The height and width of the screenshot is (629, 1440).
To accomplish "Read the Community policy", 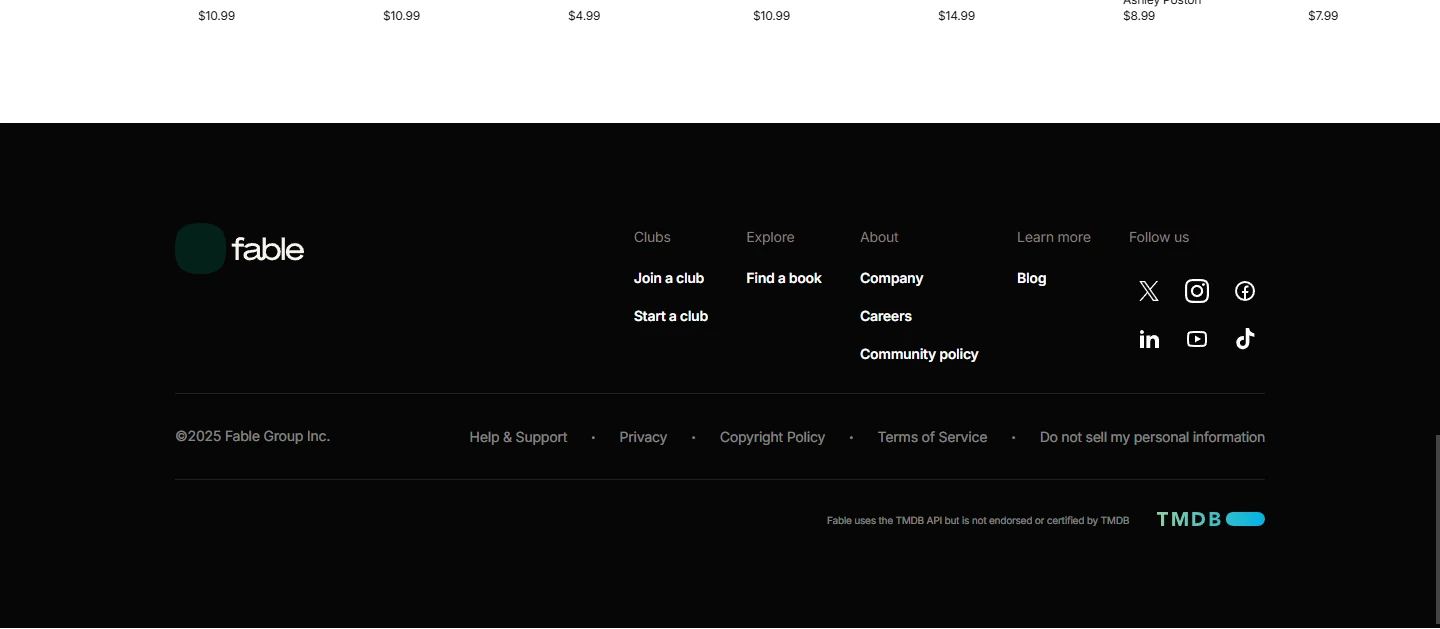I will coord(919,354).
